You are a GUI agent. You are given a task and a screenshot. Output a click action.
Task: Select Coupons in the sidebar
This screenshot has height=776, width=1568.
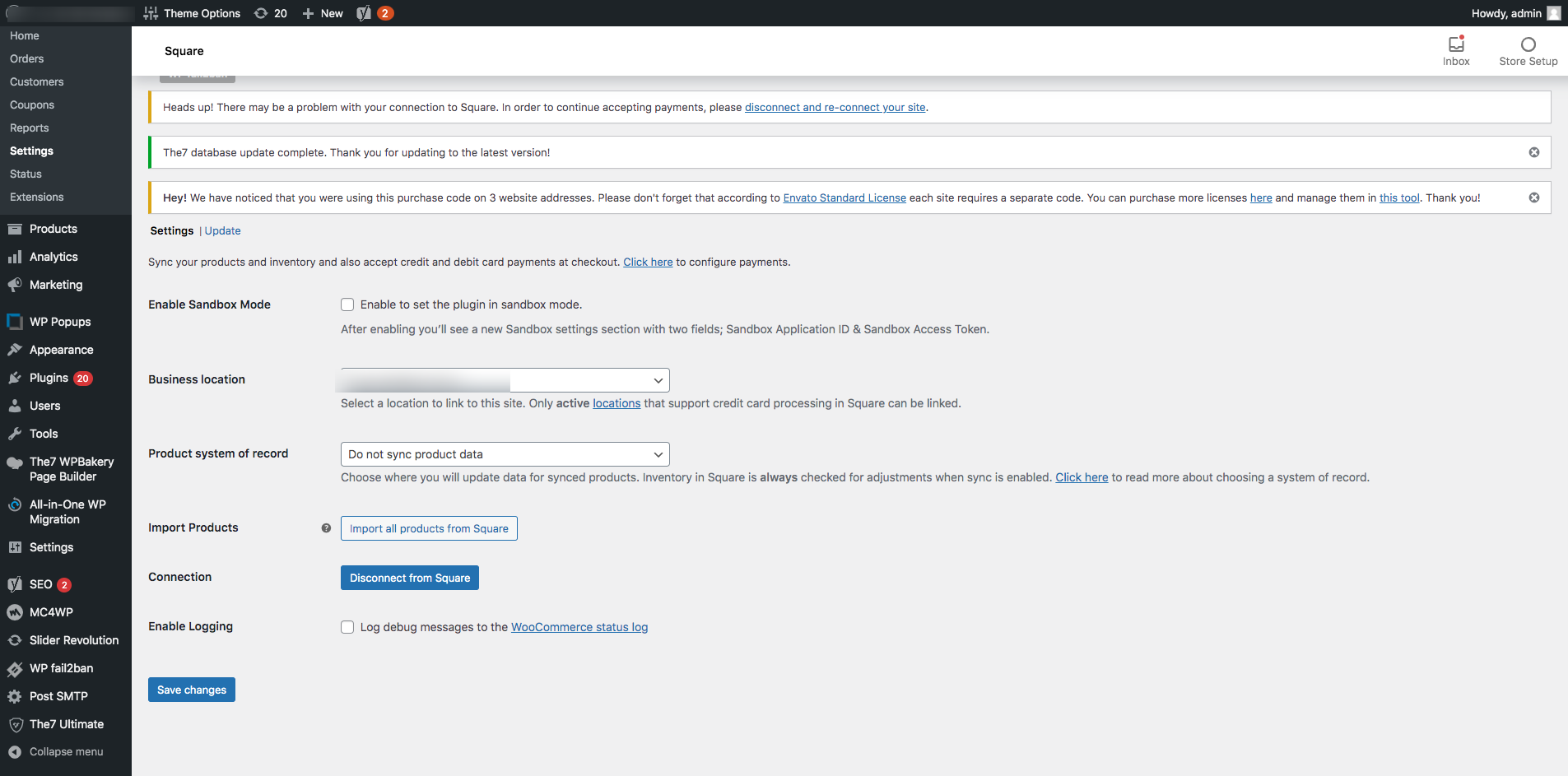tap(32, 105)
